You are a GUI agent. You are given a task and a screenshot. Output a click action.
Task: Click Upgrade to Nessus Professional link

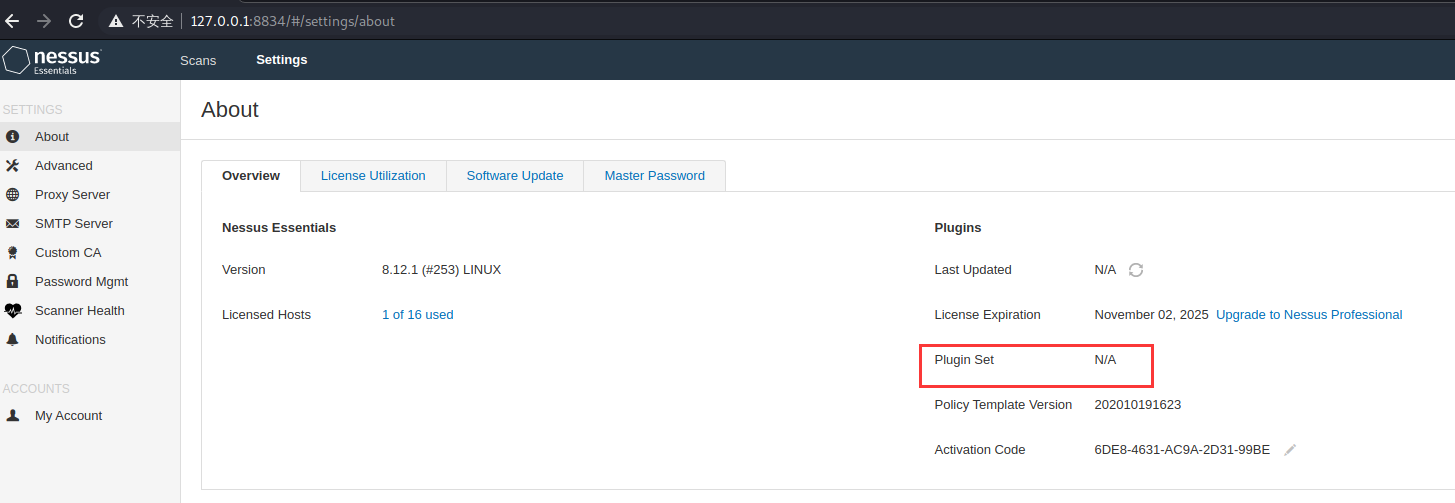click(x=1309, y=315)
